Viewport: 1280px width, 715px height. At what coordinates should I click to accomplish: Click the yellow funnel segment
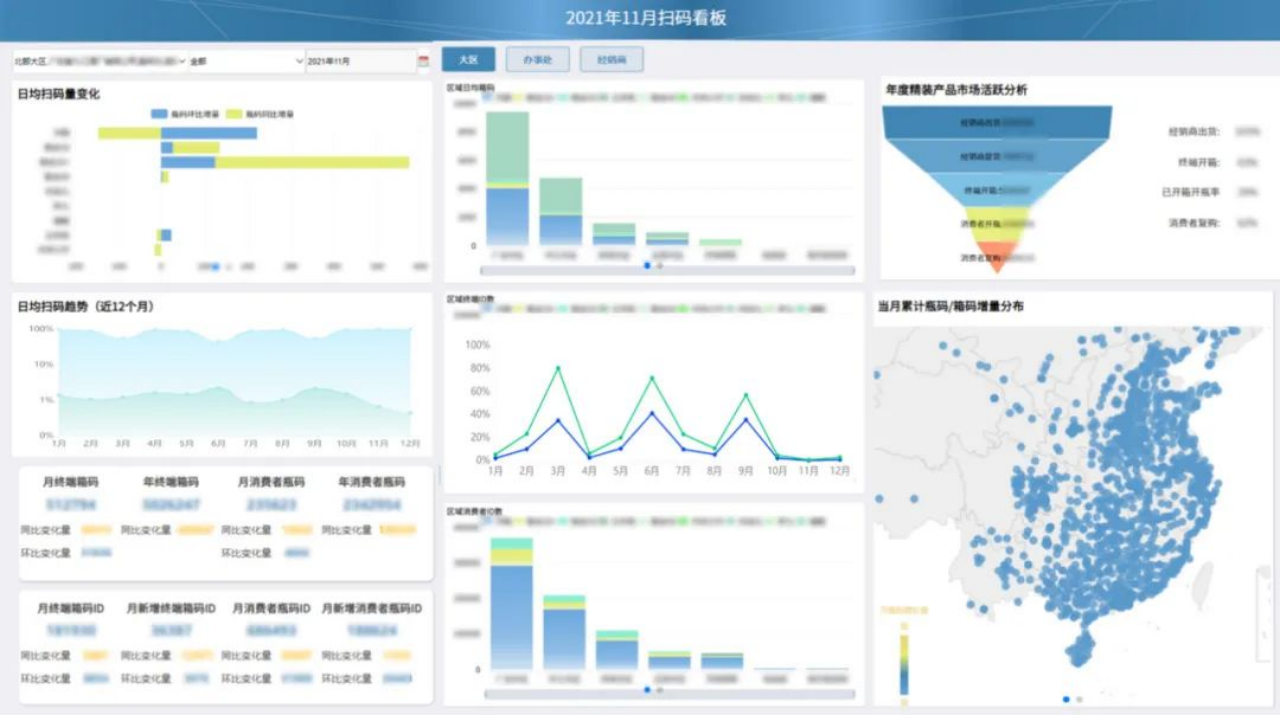point(995,224)
